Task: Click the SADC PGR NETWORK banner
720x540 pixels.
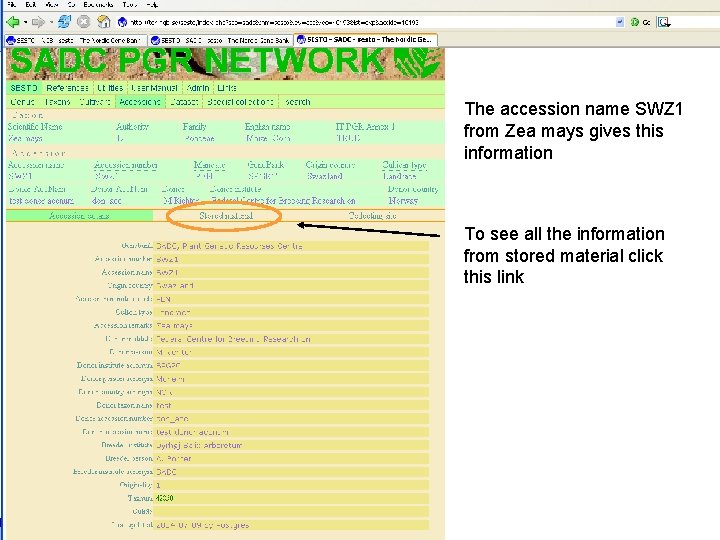Action: tap(225, 63)
